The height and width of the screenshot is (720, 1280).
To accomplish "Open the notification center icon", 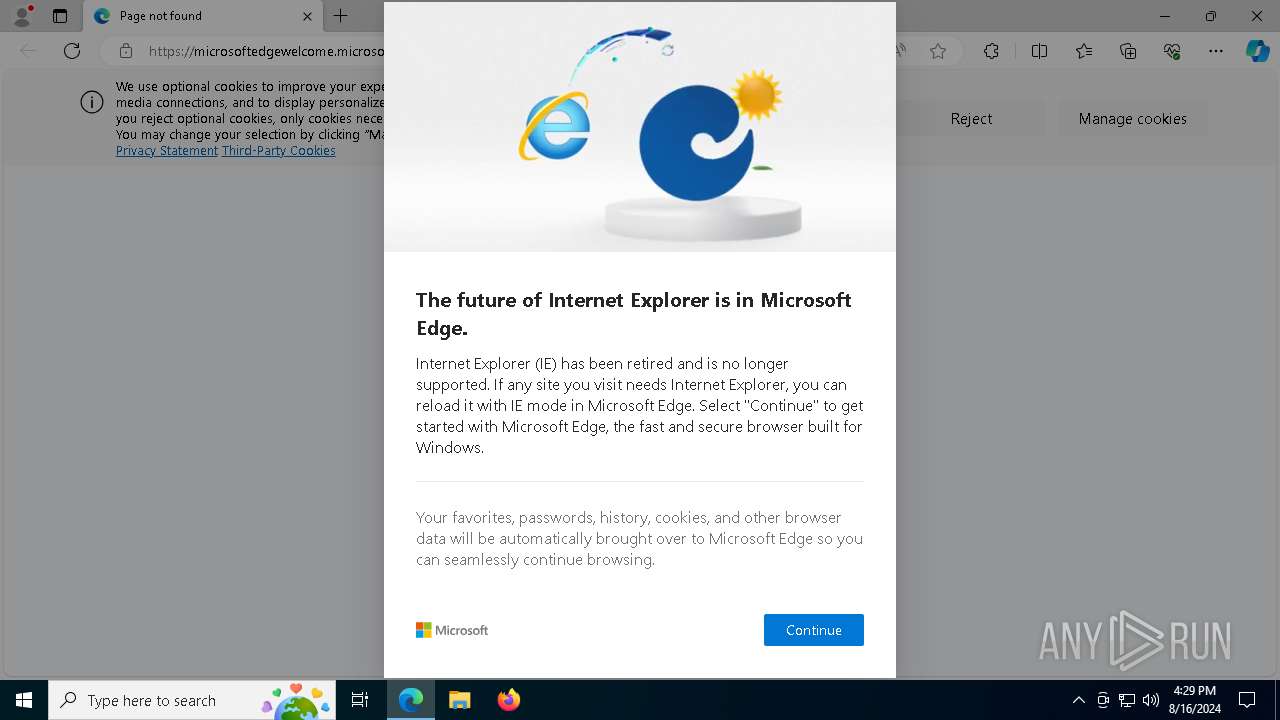I will tap(1247, 700).
